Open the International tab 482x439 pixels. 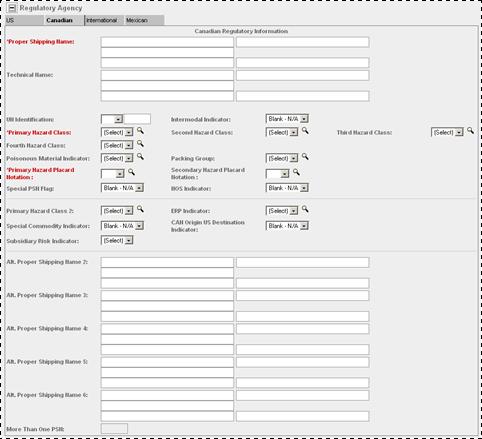coord(104,20)
